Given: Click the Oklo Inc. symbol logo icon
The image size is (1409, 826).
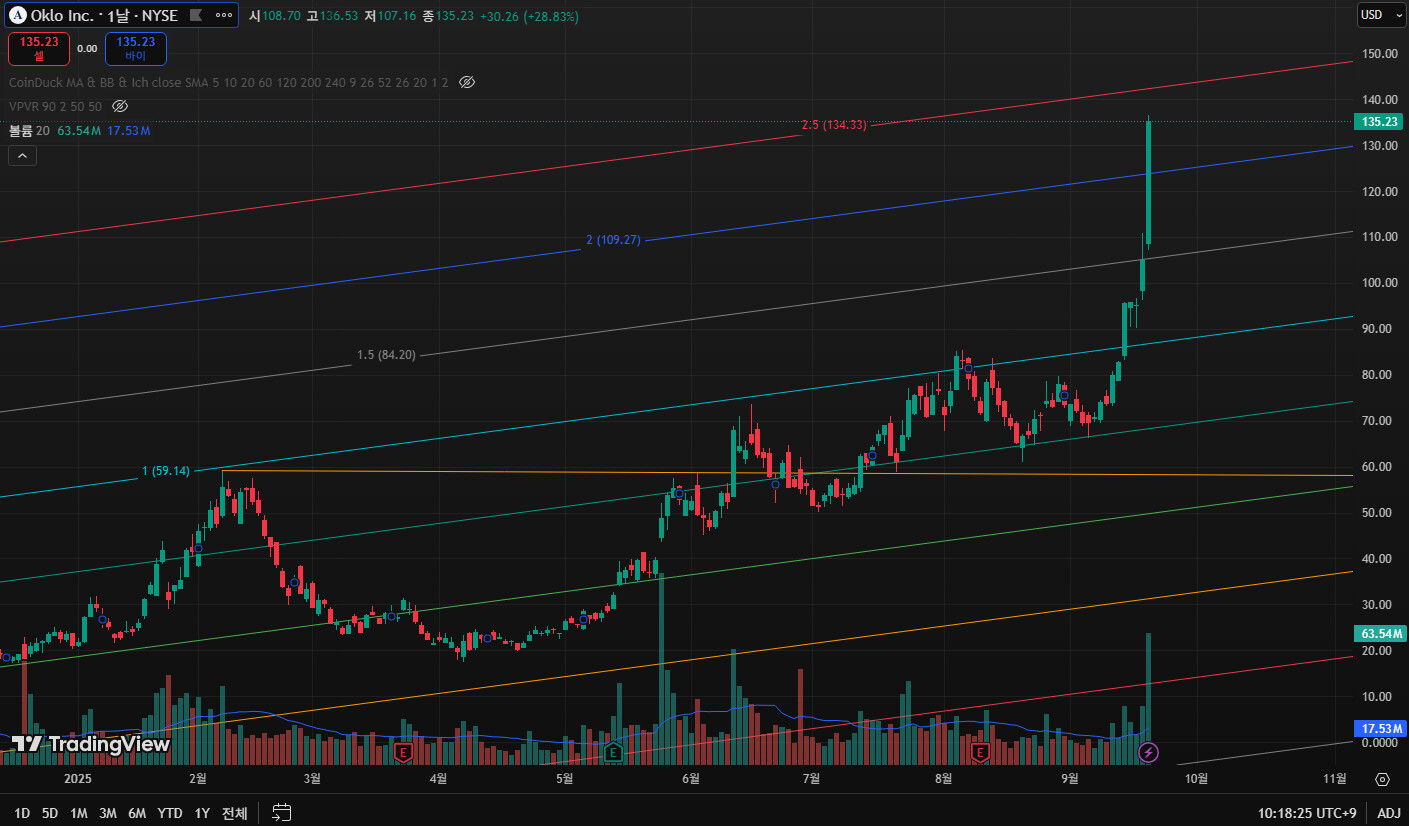Looking at the screenshot, I should [17, 15].
